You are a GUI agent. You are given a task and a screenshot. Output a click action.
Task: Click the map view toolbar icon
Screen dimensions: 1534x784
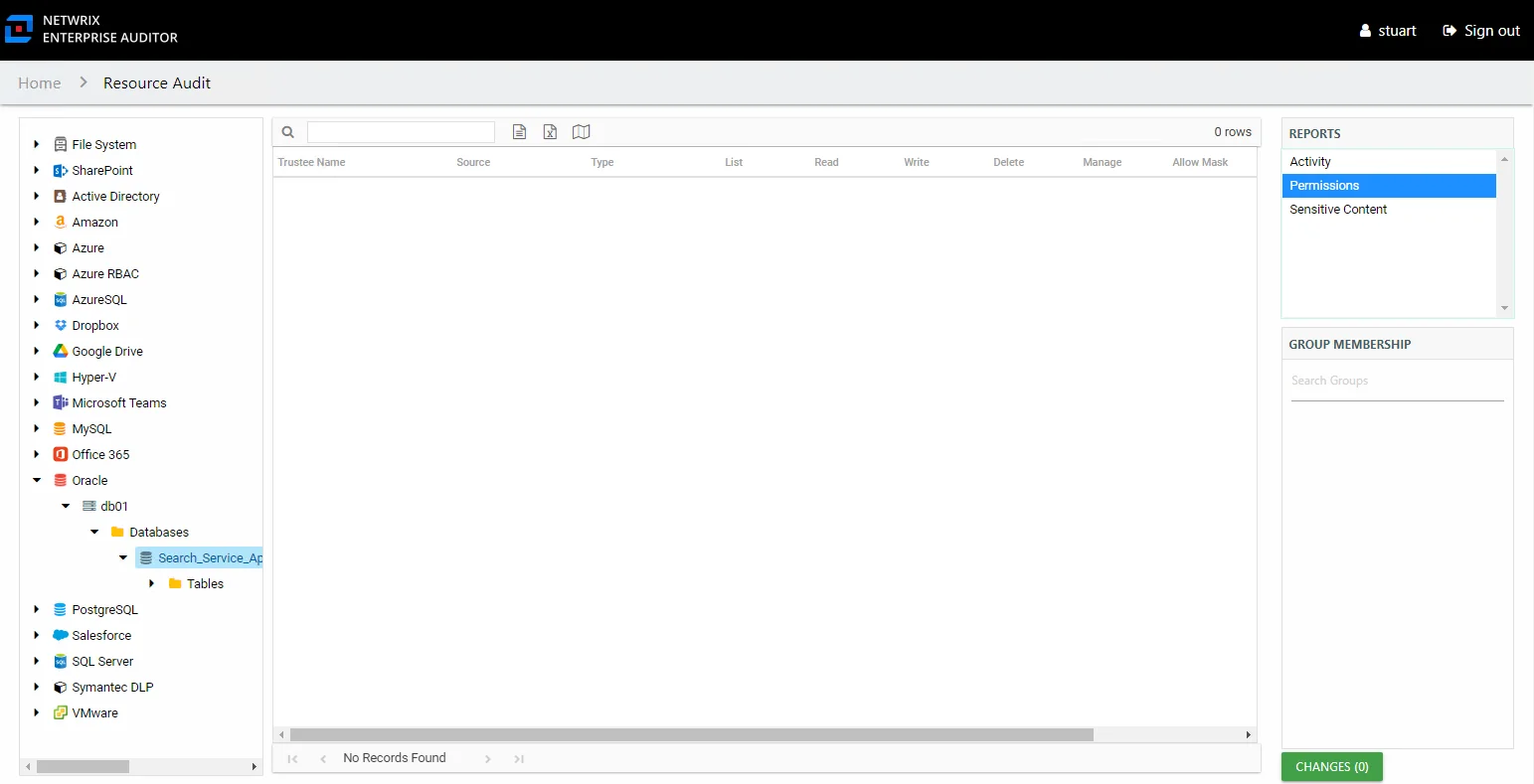582,132
